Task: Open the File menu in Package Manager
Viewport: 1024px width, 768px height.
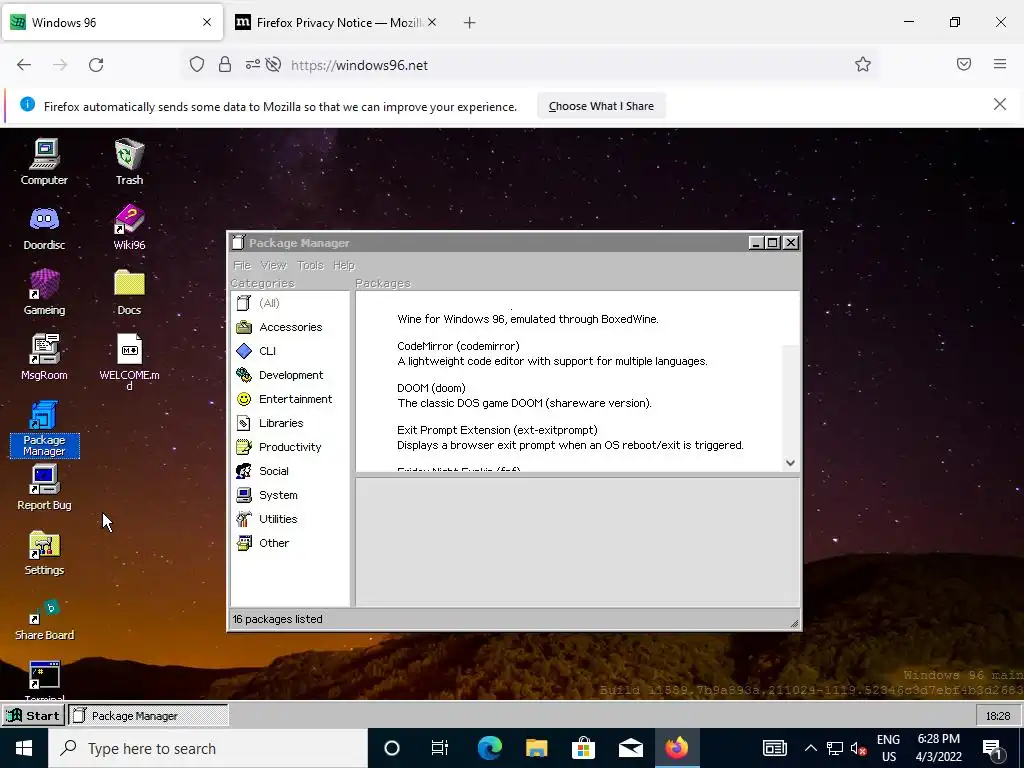Action: click(x=242, y=265)
